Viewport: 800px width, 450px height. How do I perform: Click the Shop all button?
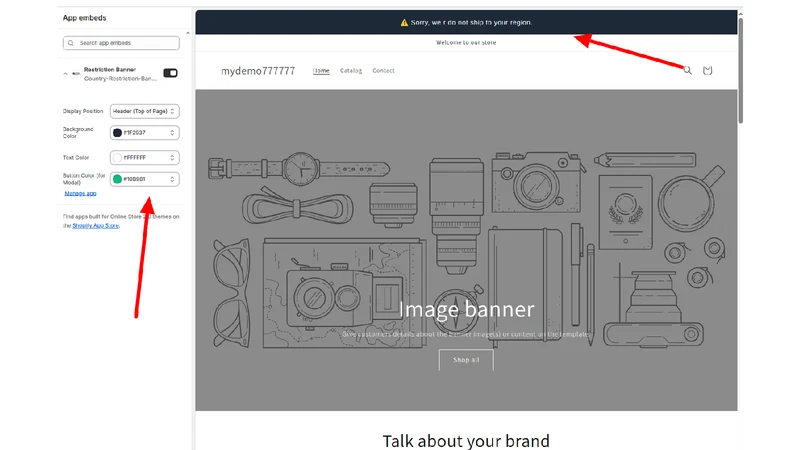point(466,360)
